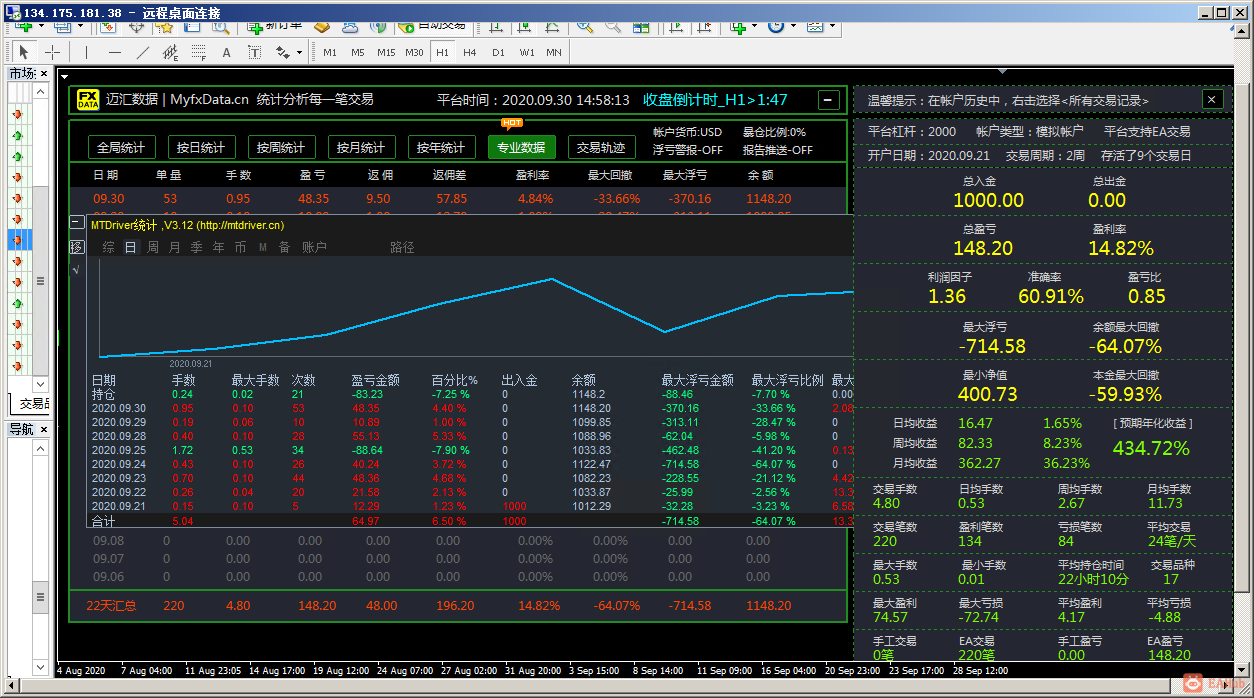Image resolution: width=1254 pixels, height=698 pixels.
Task: Open the 交易轨迹 tab
Action: (x=602, y=147)
